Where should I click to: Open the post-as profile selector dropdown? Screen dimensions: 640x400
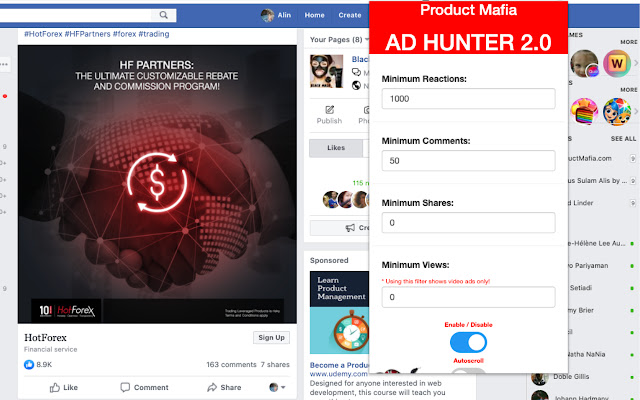277,387
